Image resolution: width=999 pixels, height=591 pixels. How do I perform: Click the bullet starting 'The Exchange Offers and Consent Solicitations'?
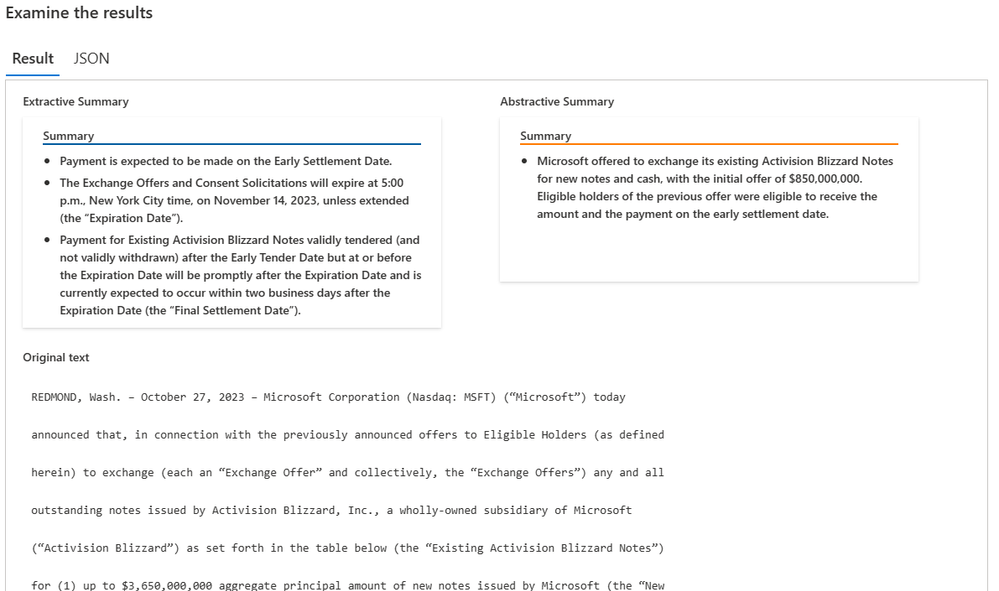[236, 200]
